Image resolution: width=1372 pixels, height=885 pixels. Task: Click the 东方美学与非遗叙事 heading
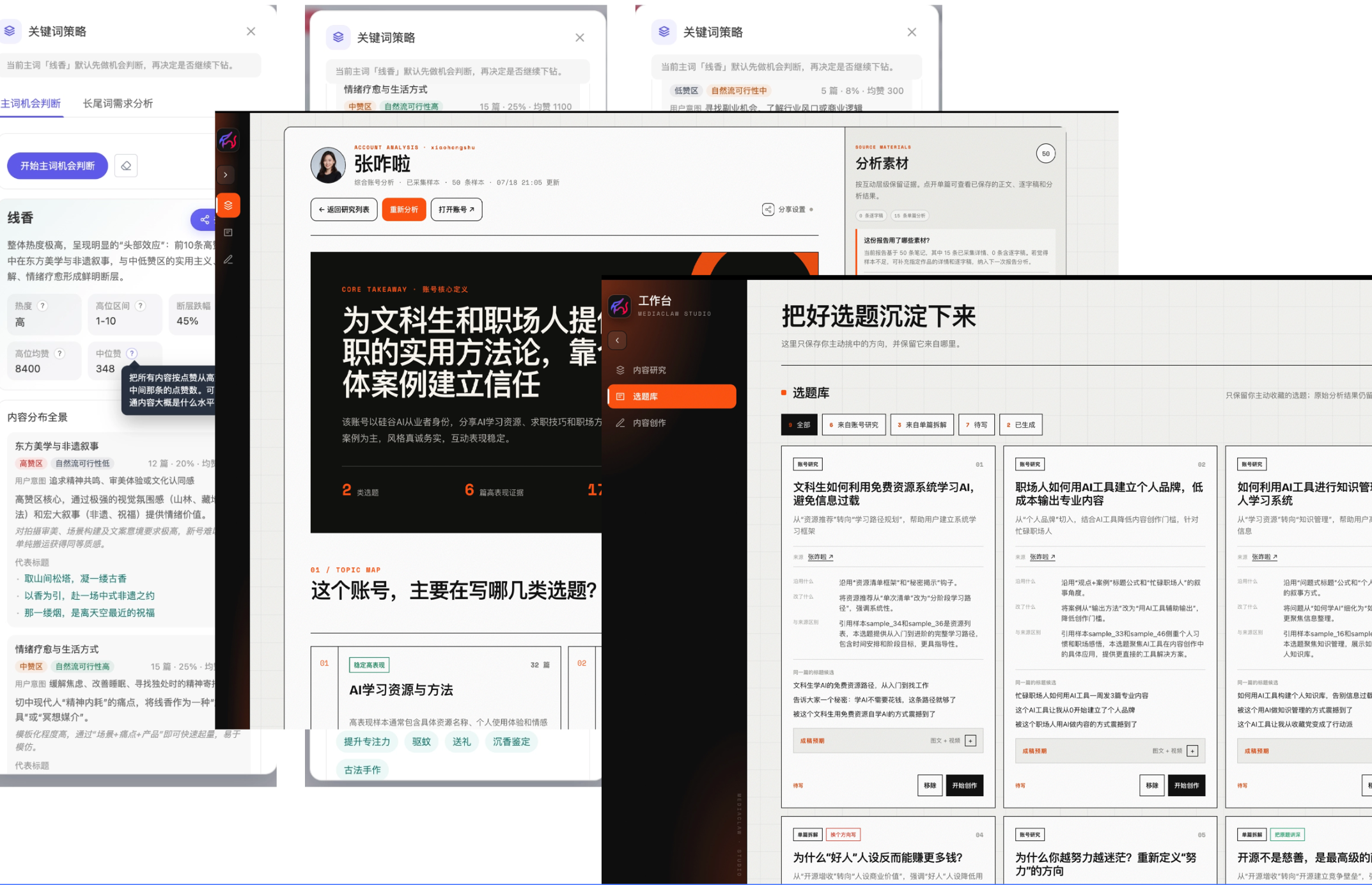[57, 446]
